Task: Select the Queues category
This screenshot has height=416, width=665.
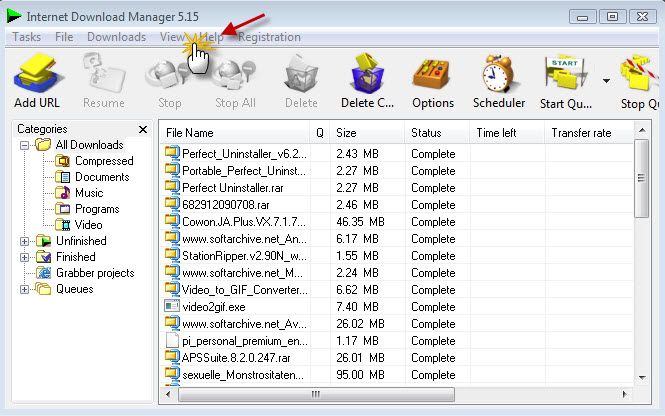Action: point(75,289)
